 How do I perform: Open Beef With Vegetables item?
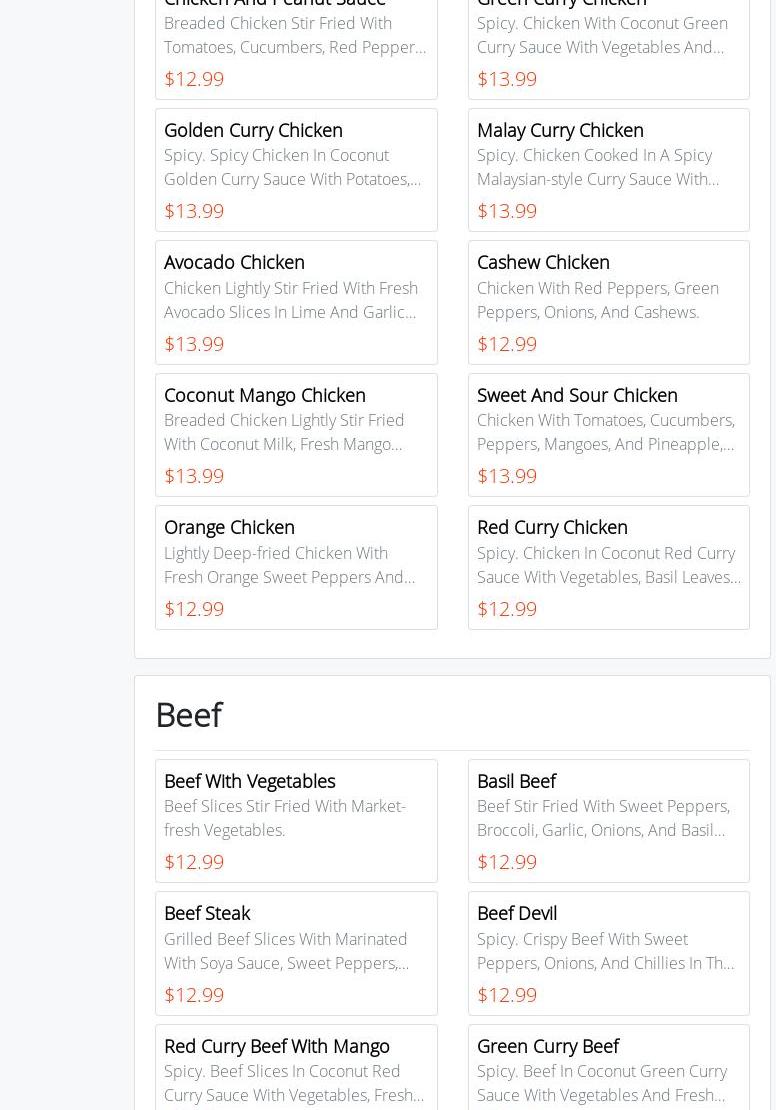(249, 781)
